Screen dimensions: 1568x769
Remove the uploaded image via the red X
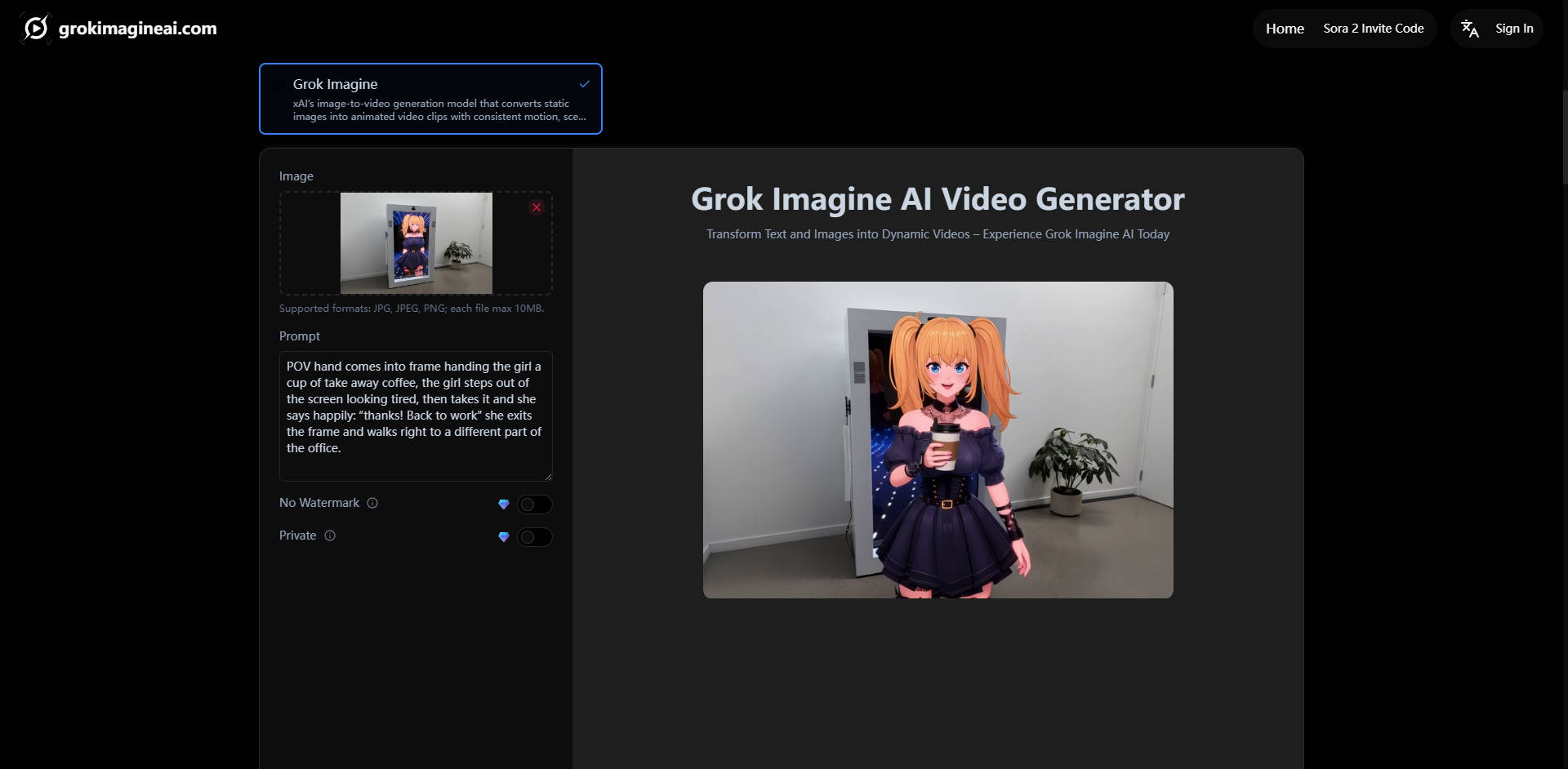(537, 208)
